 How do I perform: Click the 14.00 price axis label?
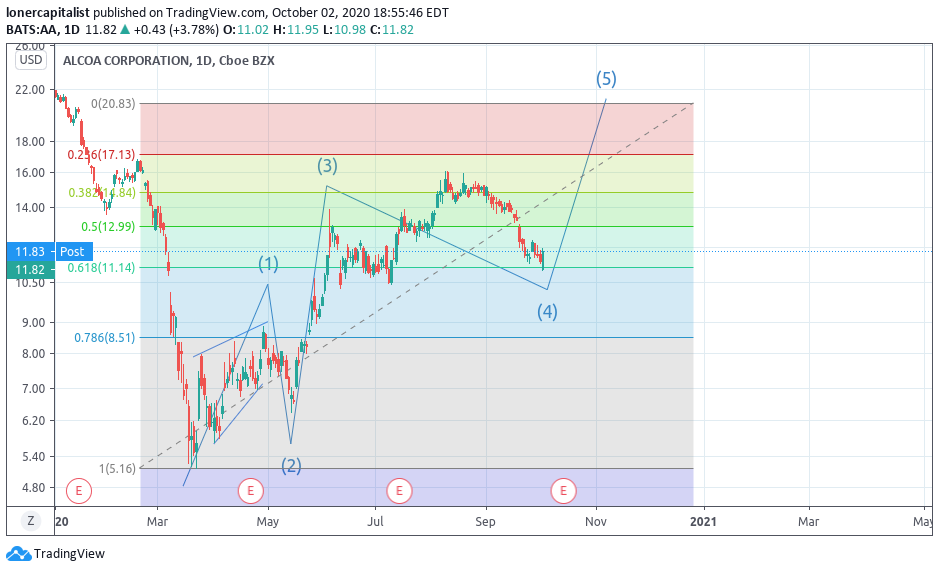(x=30, y=208)
